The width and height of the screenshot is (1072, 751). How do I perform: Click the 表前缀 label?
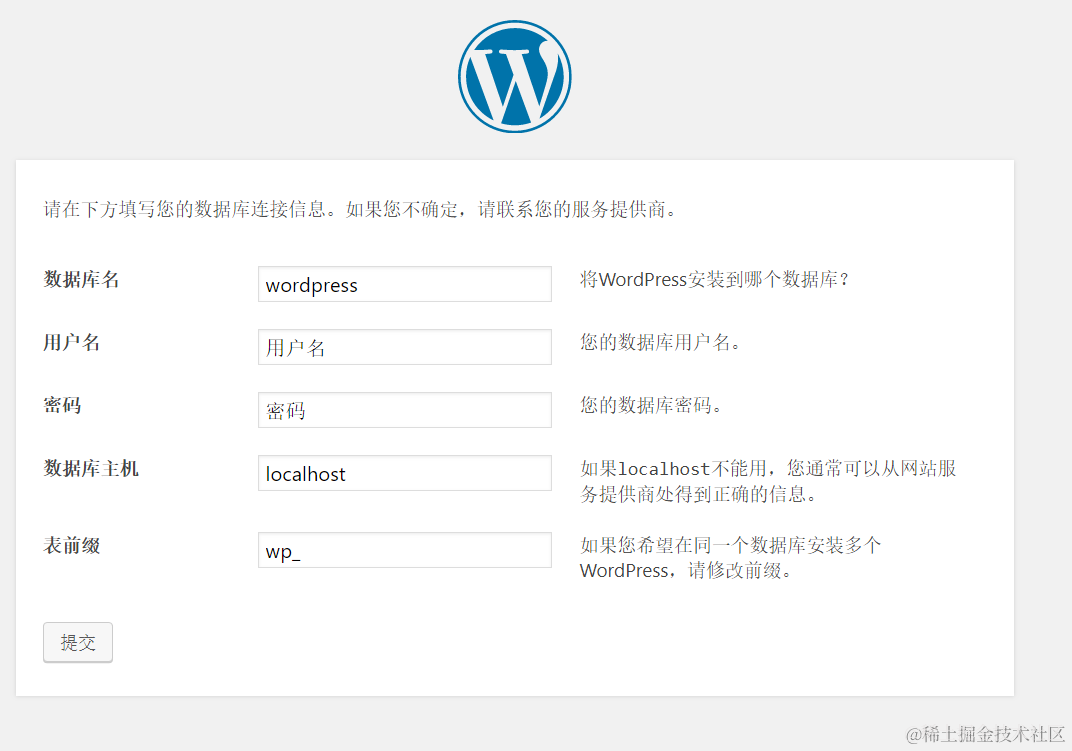tap(72, 545)
